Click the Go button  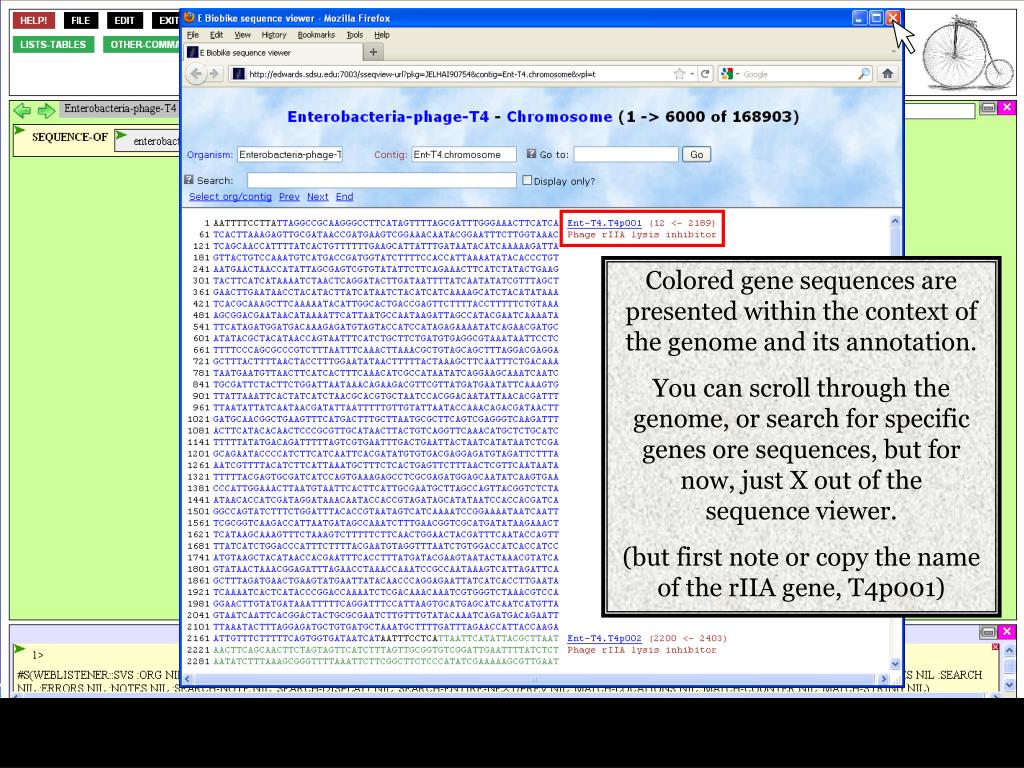point(696,154)
